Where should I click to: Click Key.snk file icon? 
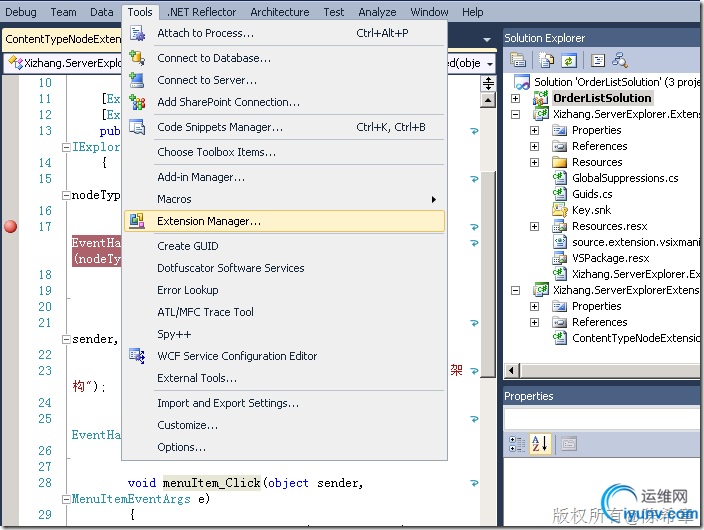559,210
